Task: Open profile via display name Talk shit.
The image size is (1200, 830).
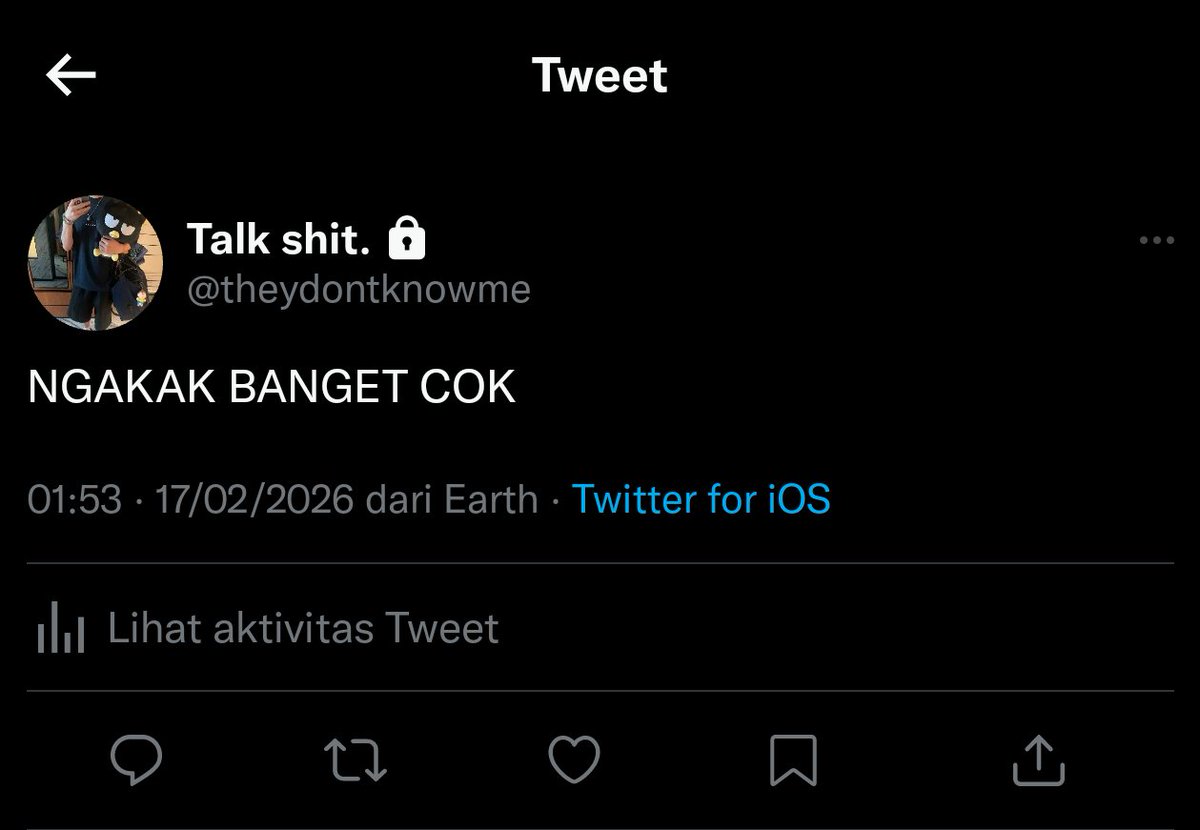Action: (279, 239)
